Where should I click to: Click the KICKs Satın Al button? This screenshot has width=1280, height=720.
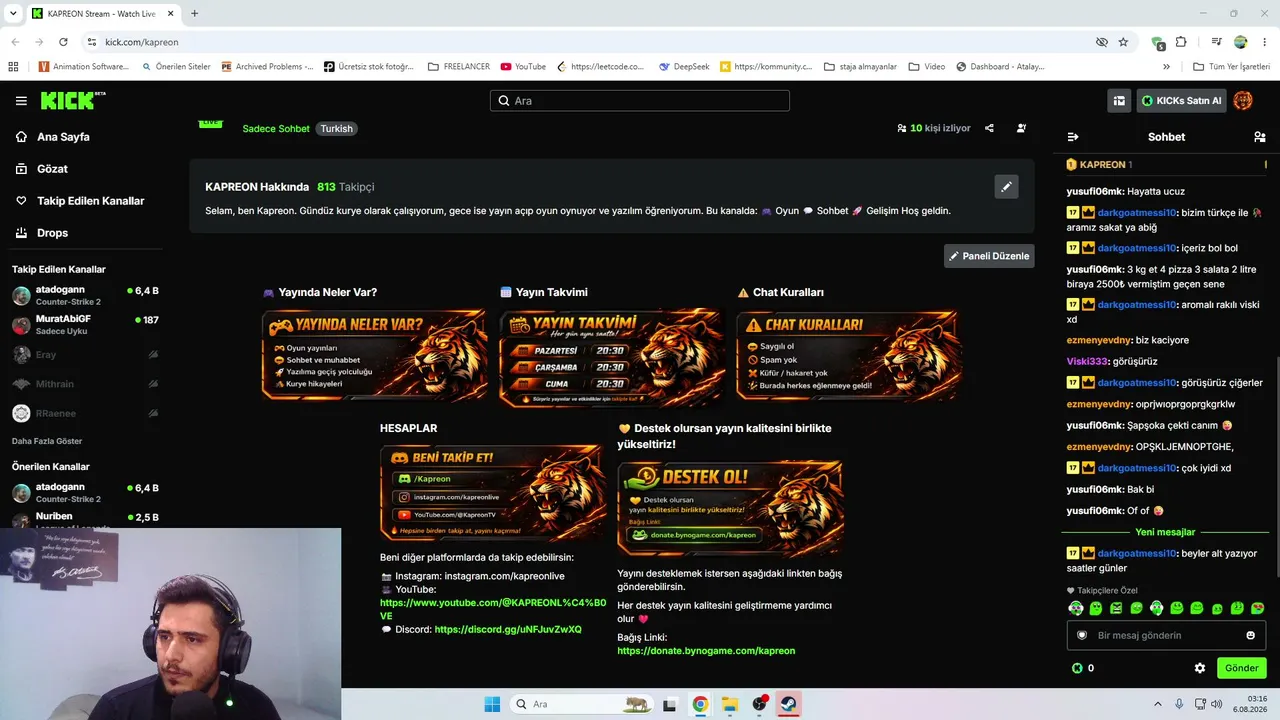[x=1182, y=100]
